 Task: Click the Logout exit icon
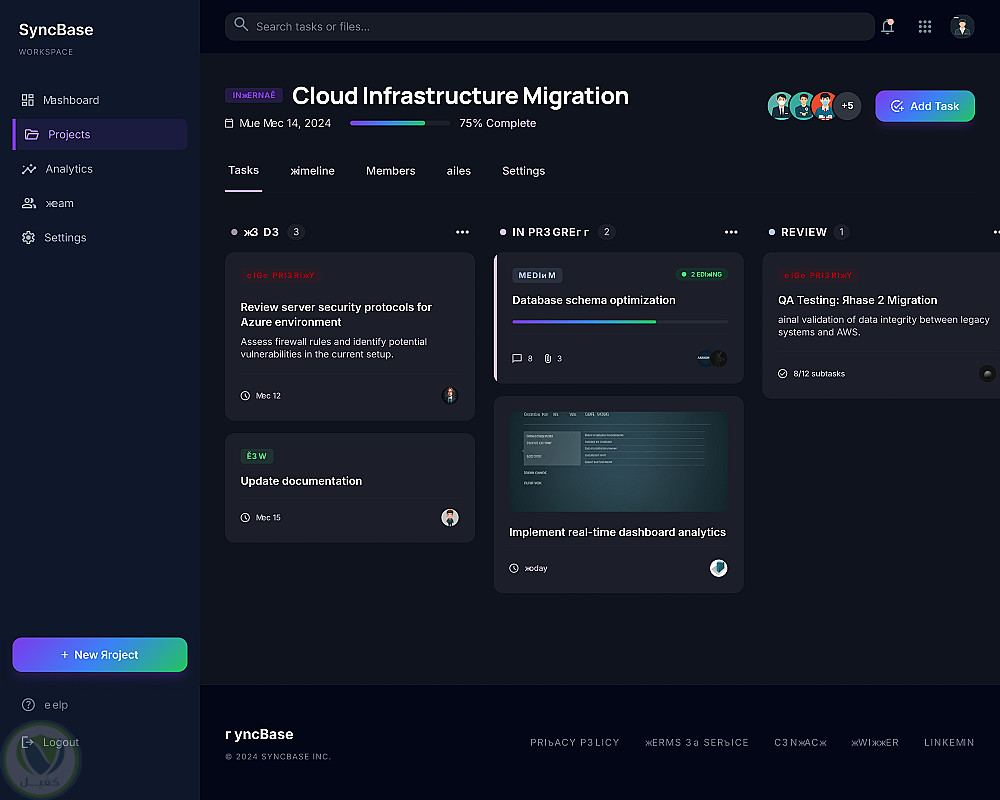[x=27, y=742]
